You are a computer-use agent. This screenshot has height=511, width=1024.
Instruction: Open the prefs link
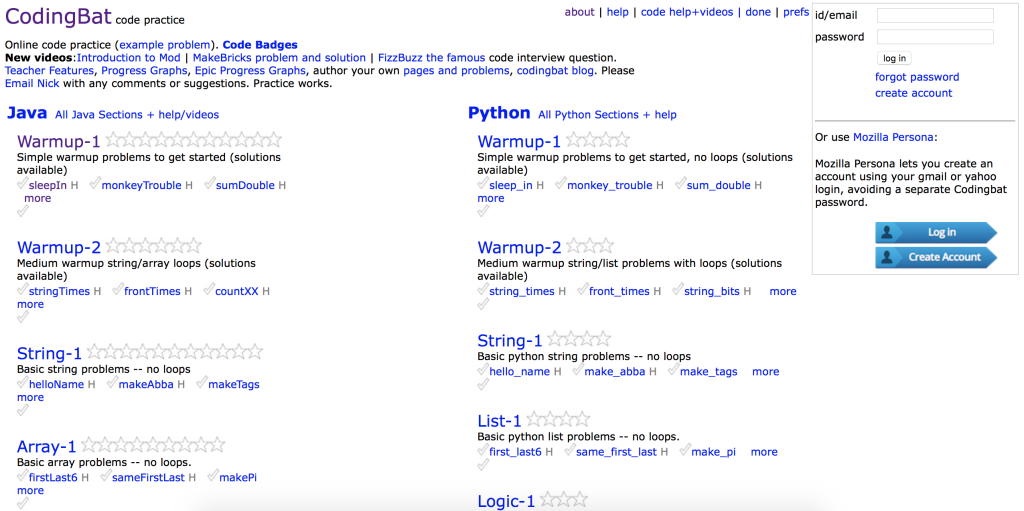coord(796,12)
